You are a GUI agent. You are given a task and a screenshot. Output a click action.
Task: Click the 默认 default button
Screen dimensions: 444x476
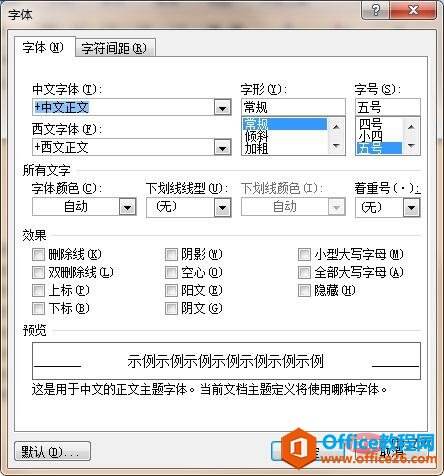tap(52, 452)
